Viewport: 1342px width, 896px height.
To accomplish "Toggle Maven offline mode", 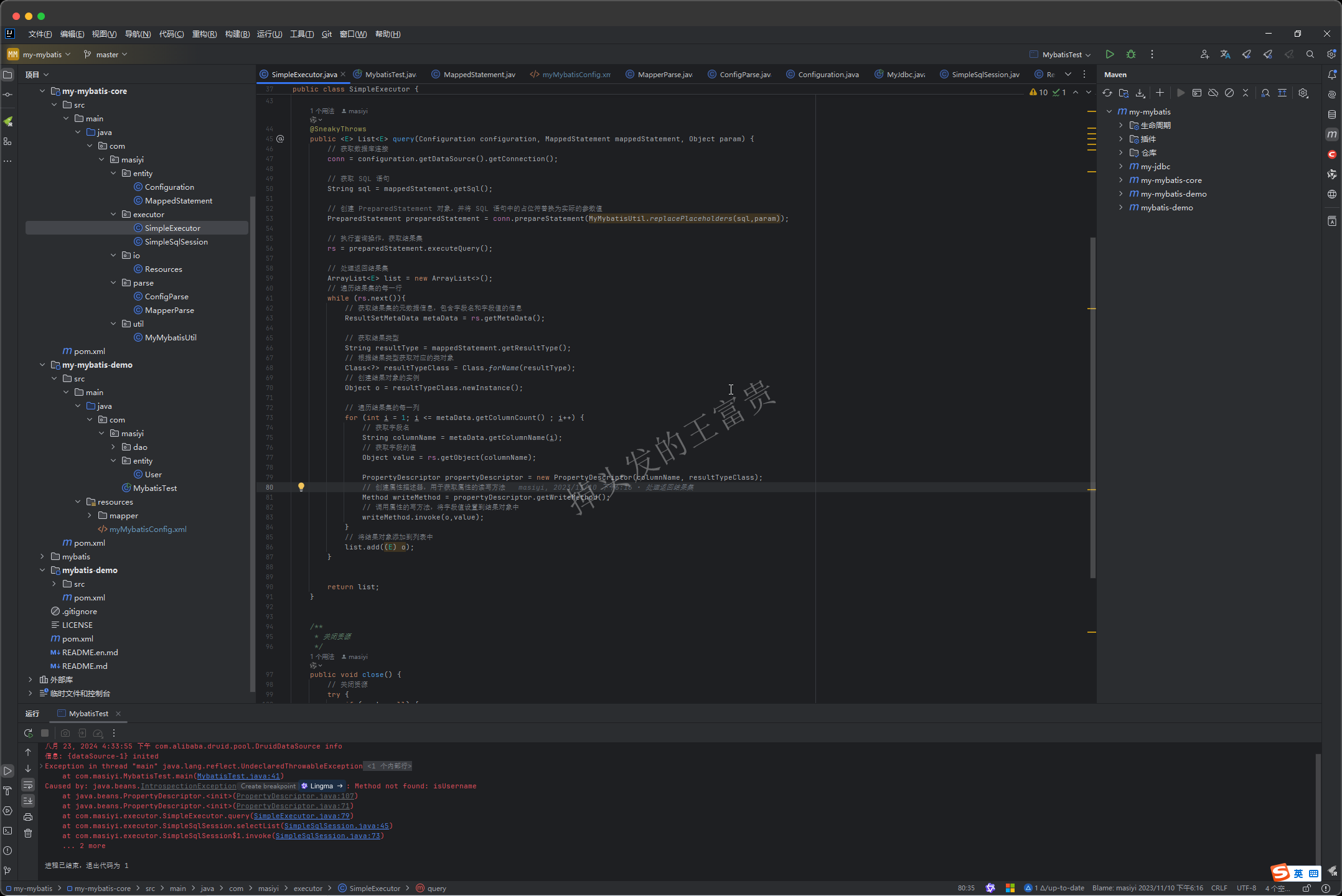I will pos(1213,93).
